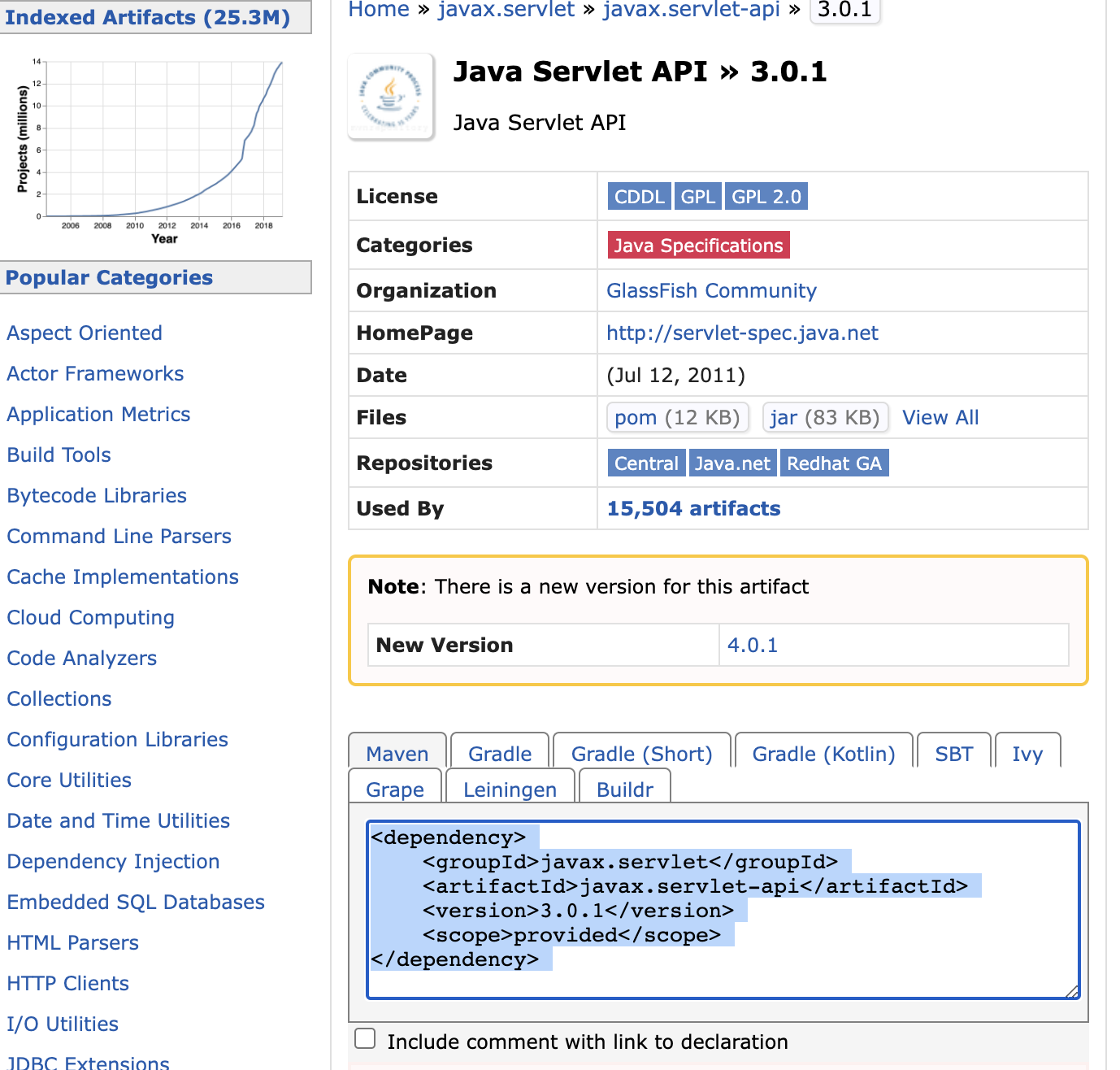
Task: Open Bytecode Libraries category
Action: click(97, 495)
